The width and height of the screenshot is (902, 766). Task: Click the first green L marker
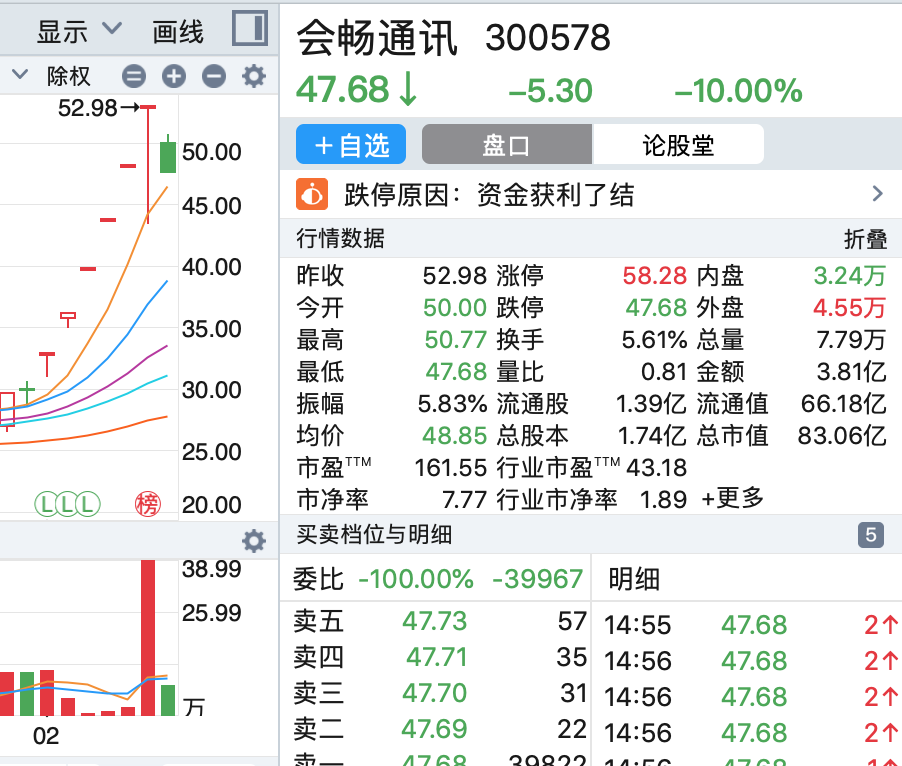tap(46, 504)
